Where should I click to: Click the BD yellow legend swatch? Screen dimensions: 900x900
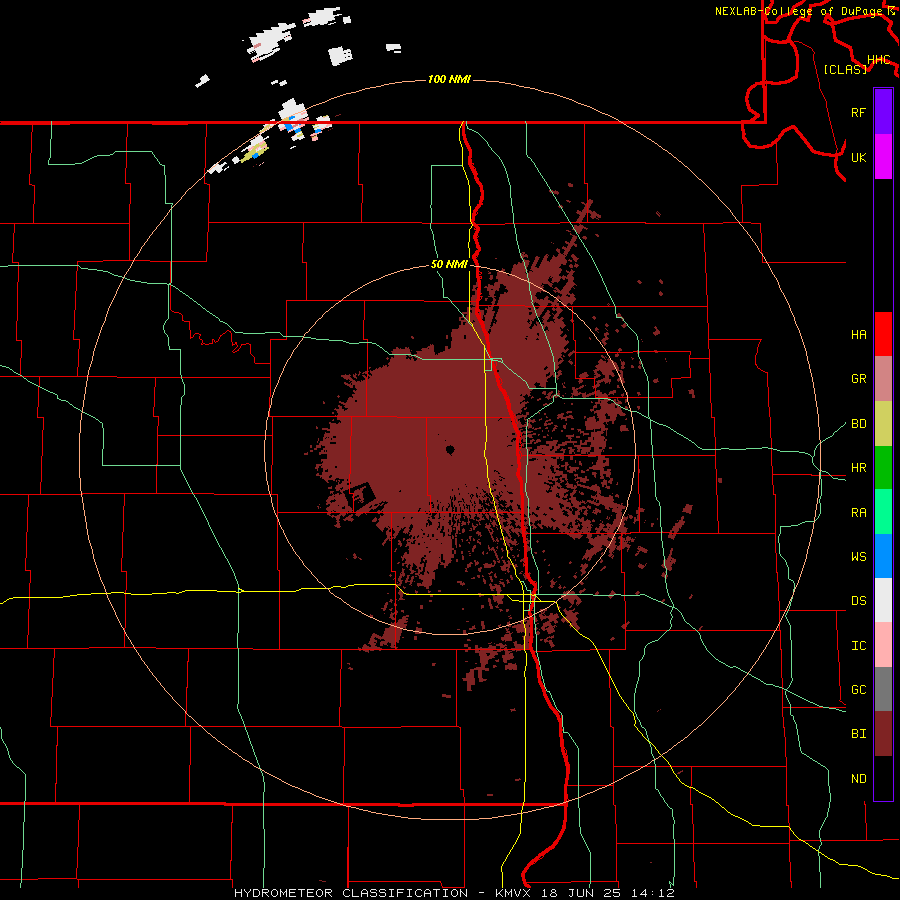[x=883, y=424]
